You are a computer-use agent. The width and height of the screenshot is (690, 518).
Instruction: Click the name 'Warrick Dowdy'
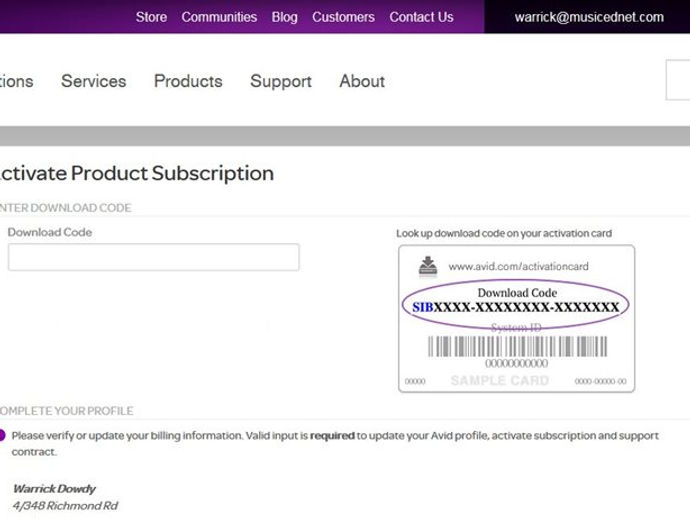55,489
